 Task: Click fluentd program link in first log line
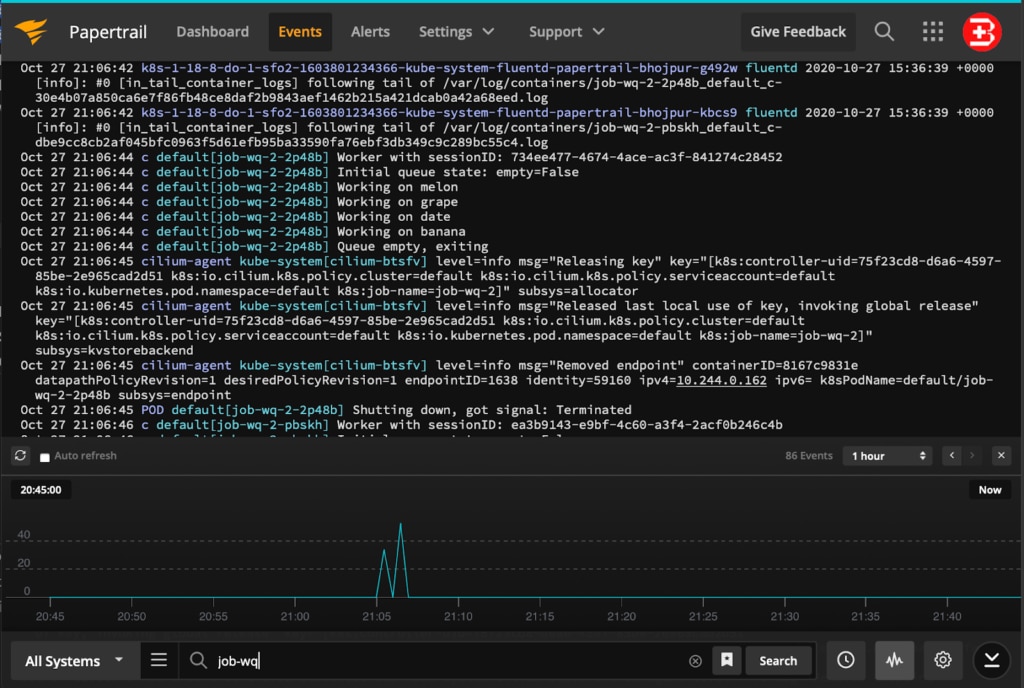point(771,68)
